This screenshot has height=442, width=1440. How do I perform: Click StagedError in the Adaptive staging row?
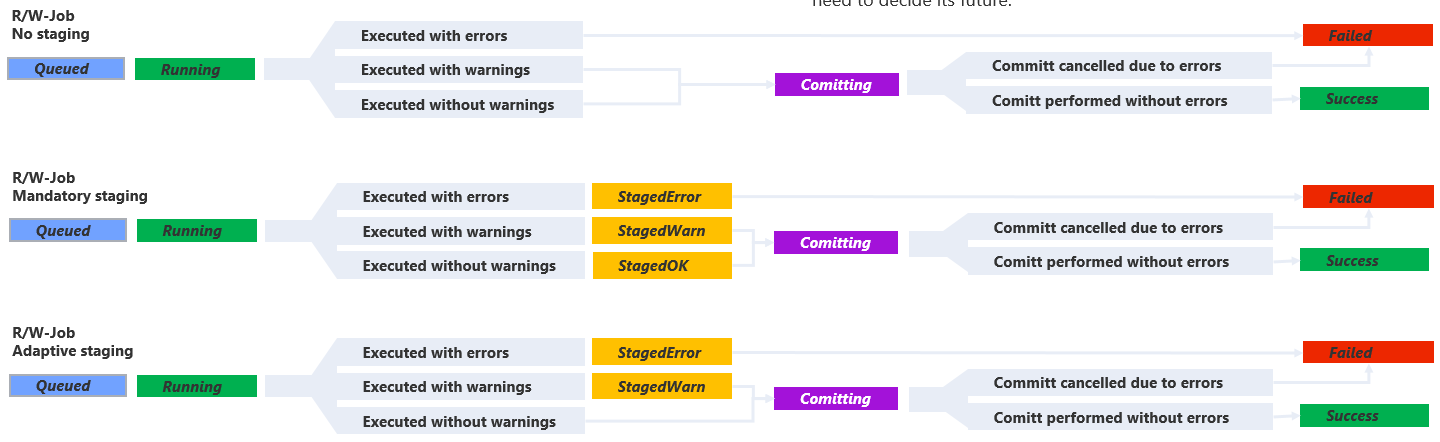[661, 353]
